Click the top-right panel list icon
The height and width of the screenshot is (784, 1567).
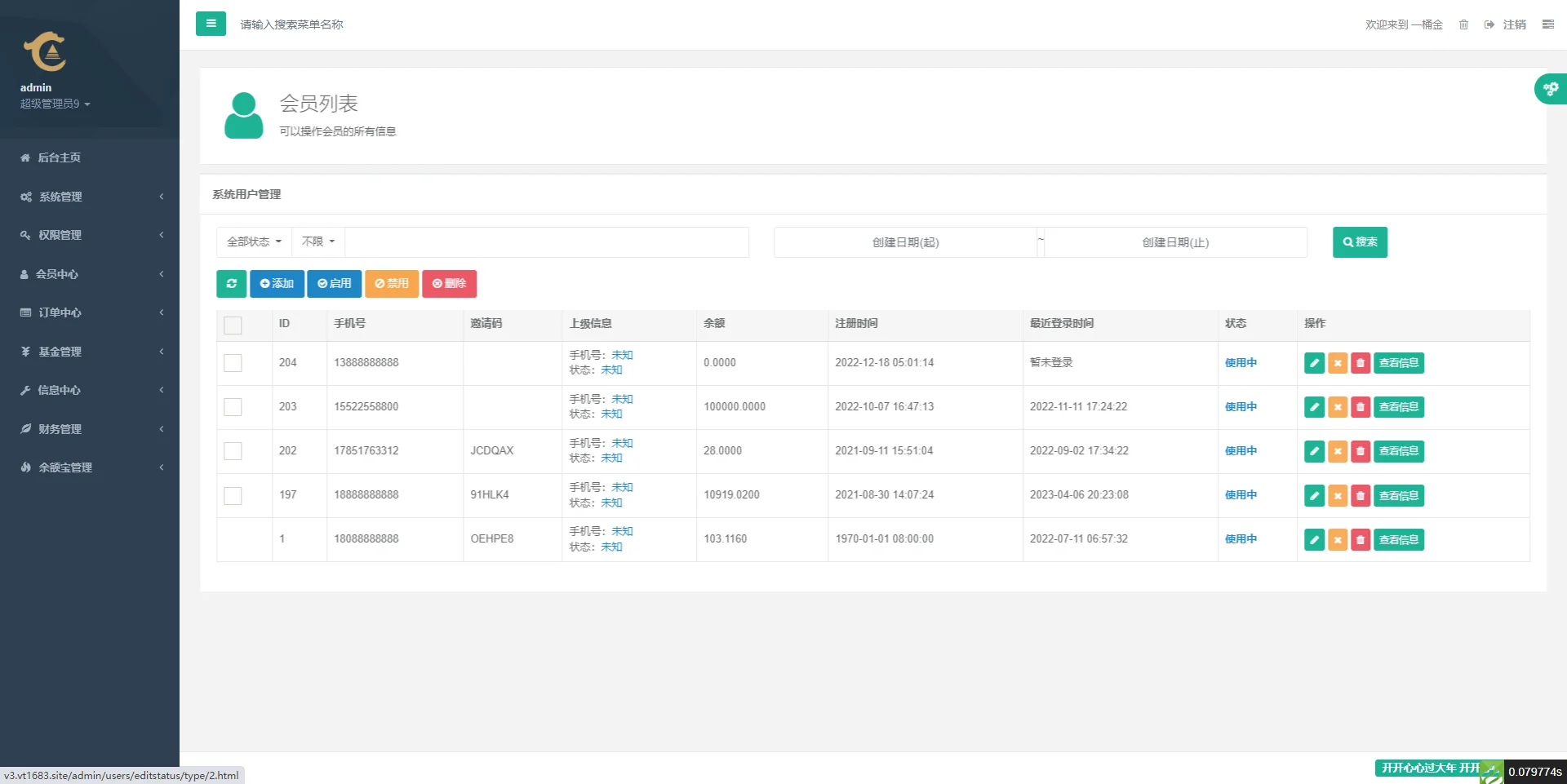pyautogui.click(x=1547, y=24)
